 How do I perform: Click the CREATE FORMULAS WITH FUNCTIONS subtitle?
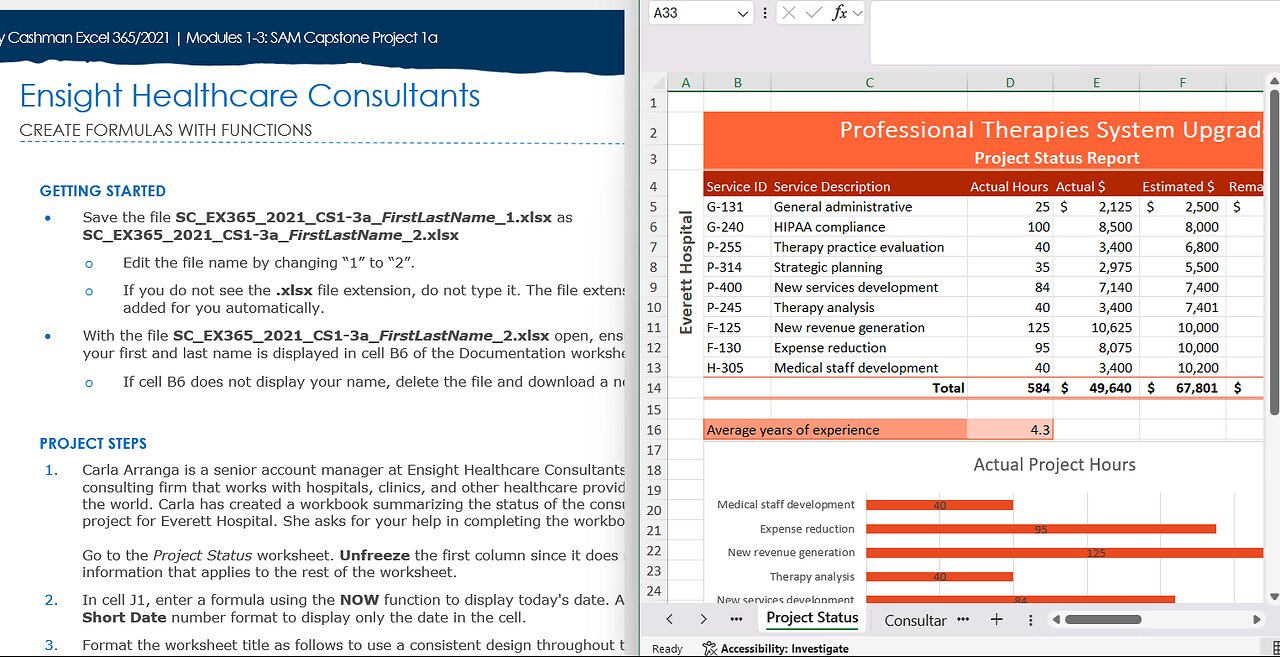click(166, 130)
